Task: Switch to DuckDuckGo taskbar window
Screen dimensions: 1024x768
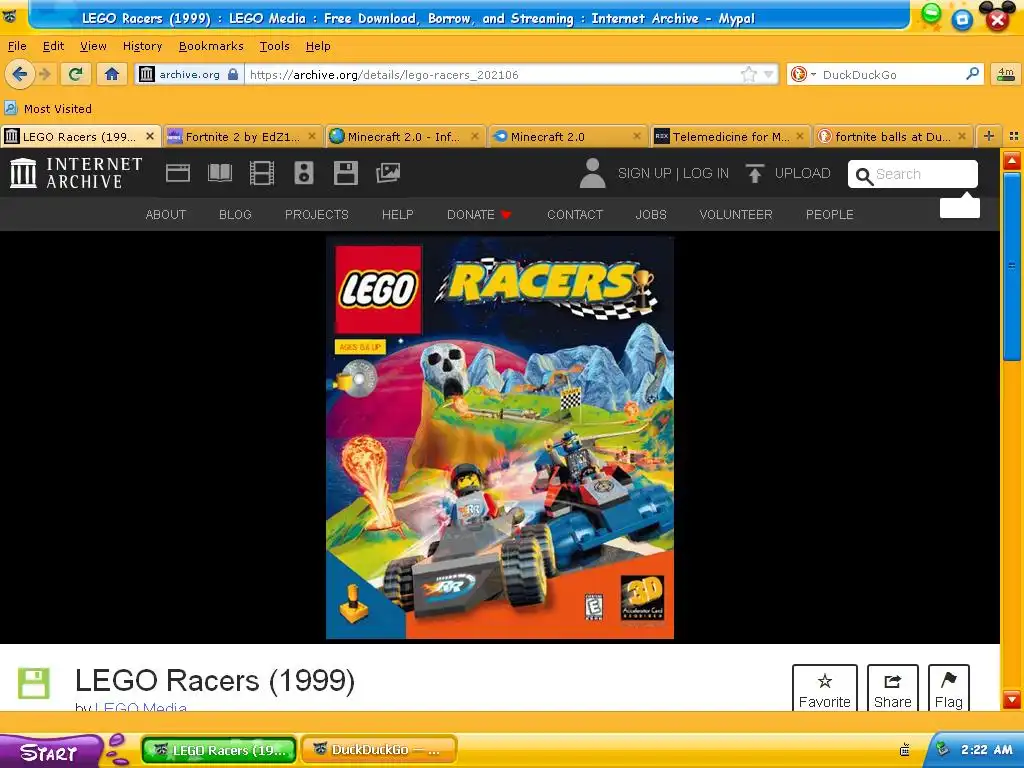Action: click(379, 750)
